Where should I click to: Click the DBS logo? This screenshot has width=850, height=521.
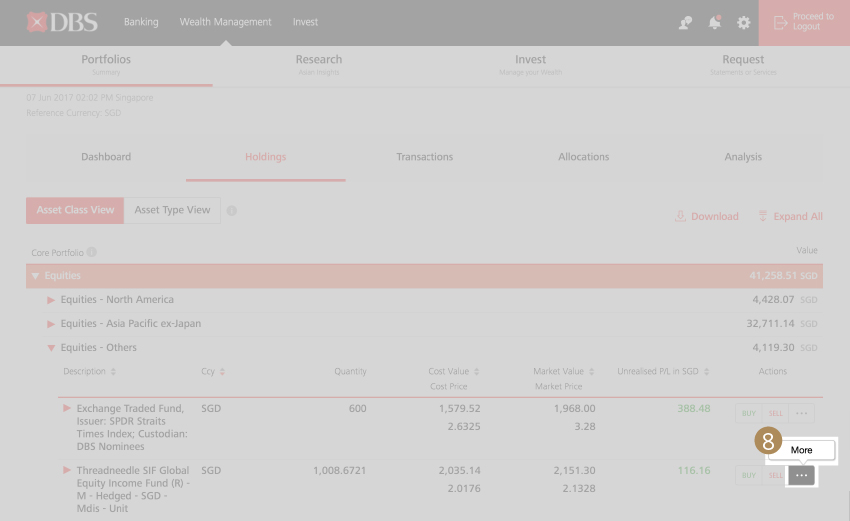click(x=62, y=22)
